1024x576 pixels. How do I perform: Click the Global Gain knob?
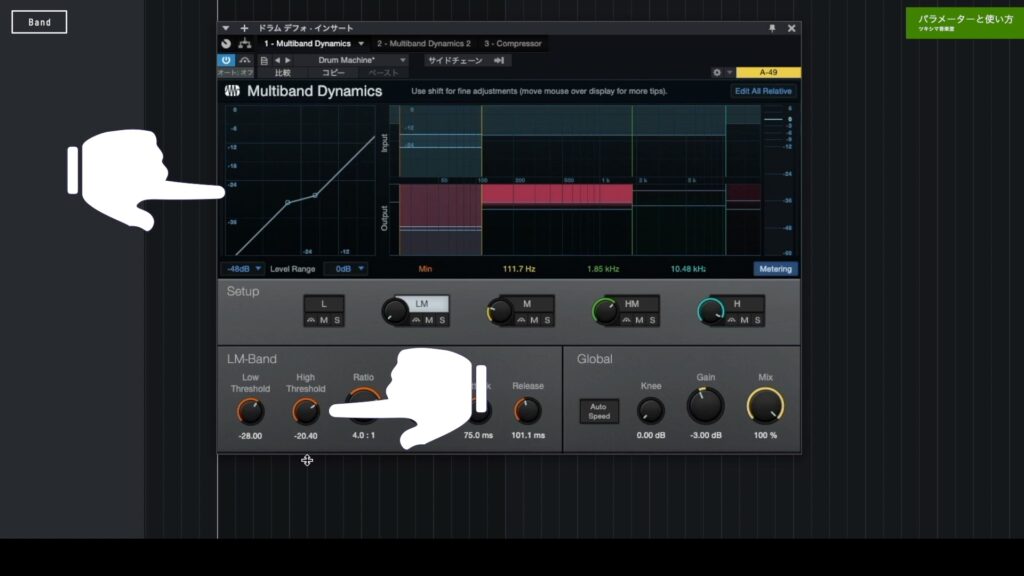705,406
